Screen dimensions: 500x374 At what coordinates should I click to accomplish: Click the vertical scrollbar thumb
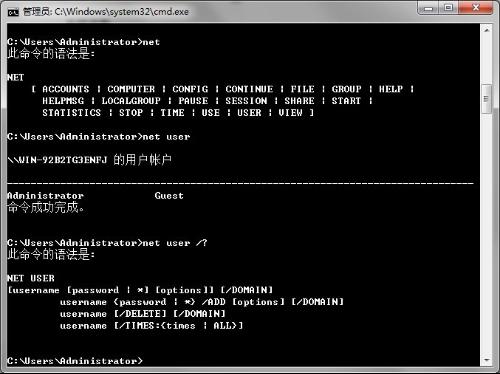tap(486, 99)
